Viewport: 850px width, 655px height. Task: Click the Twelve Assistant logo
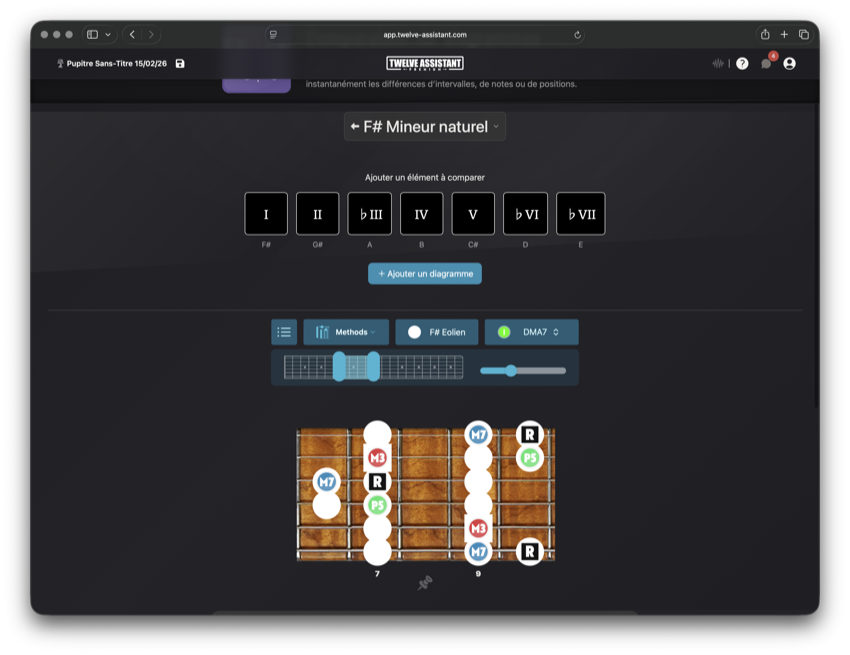(x=425, y=63)
